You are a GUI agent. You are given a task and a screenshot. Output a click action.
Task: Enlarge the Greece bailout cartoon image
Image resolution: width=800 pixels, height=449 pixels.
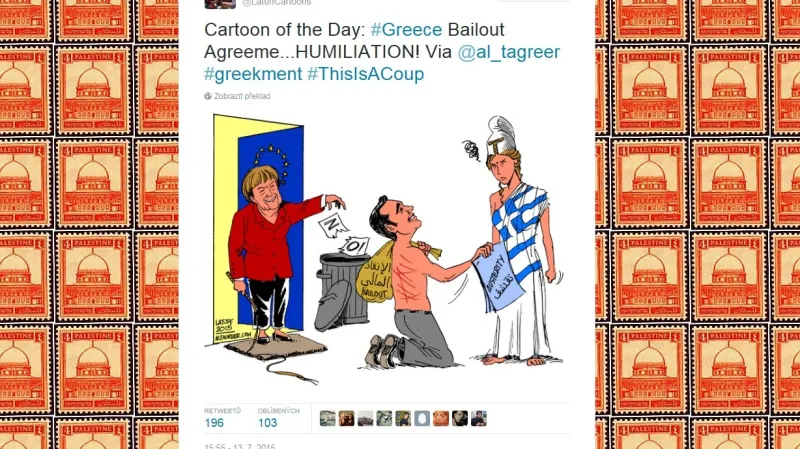(x=386, y=250)
